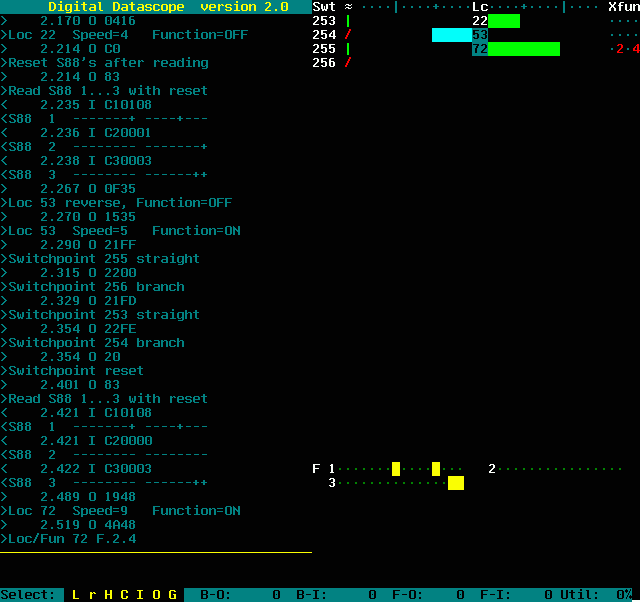The width and height of the screenshot is (640, 602).
Task: Click log line '2.329 O 21FD'
Action: click(x=68, y=301)
